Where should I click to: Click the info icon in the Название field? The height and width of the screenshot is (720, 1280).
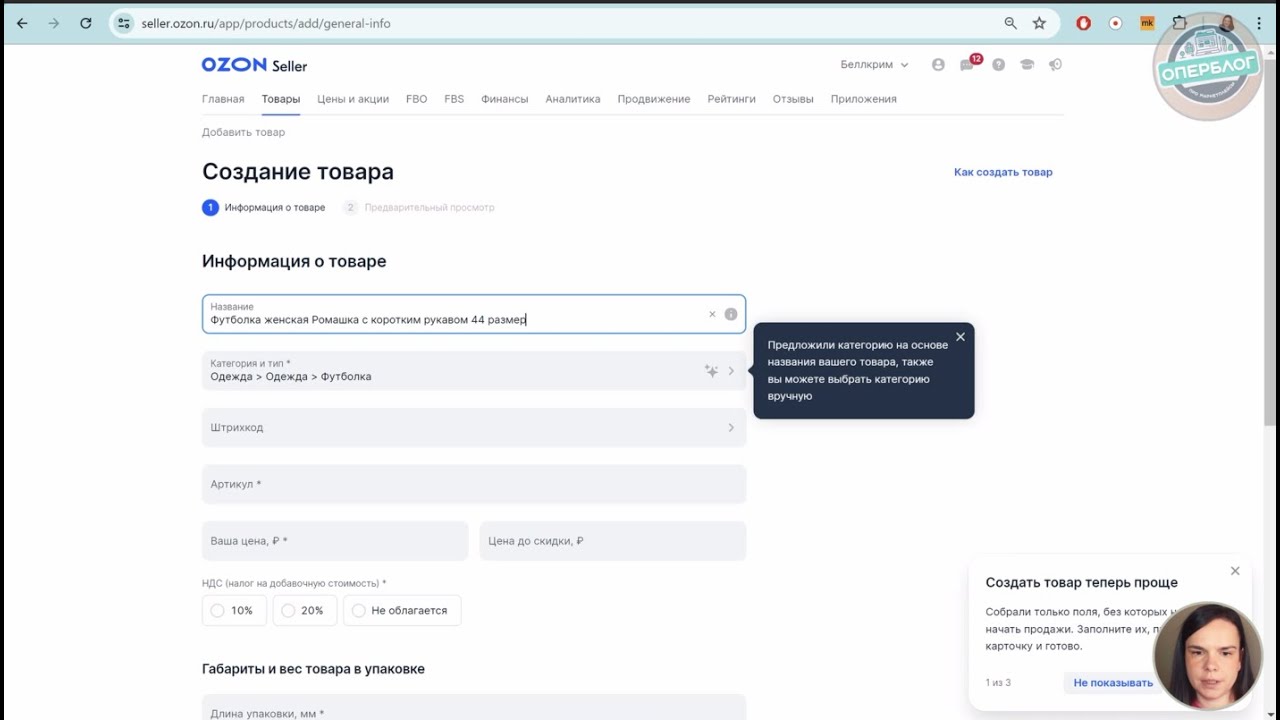pos(731,314)
